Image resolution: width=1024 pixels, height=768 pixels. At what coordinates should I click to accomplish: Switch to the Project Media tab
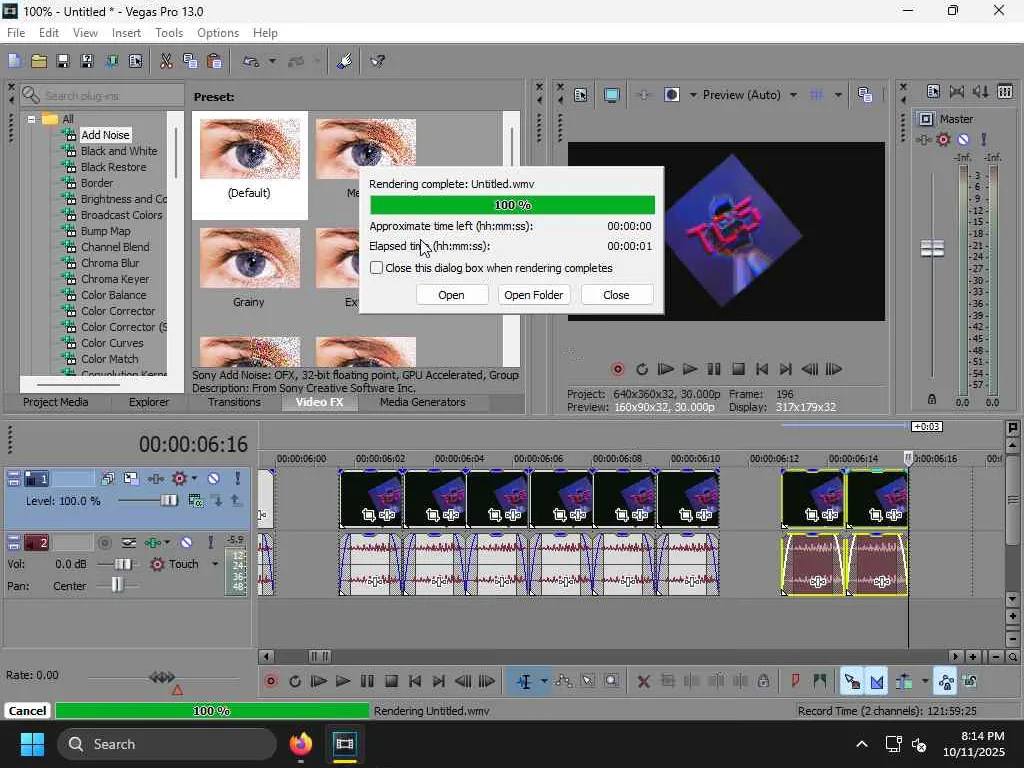coord(56,402)
